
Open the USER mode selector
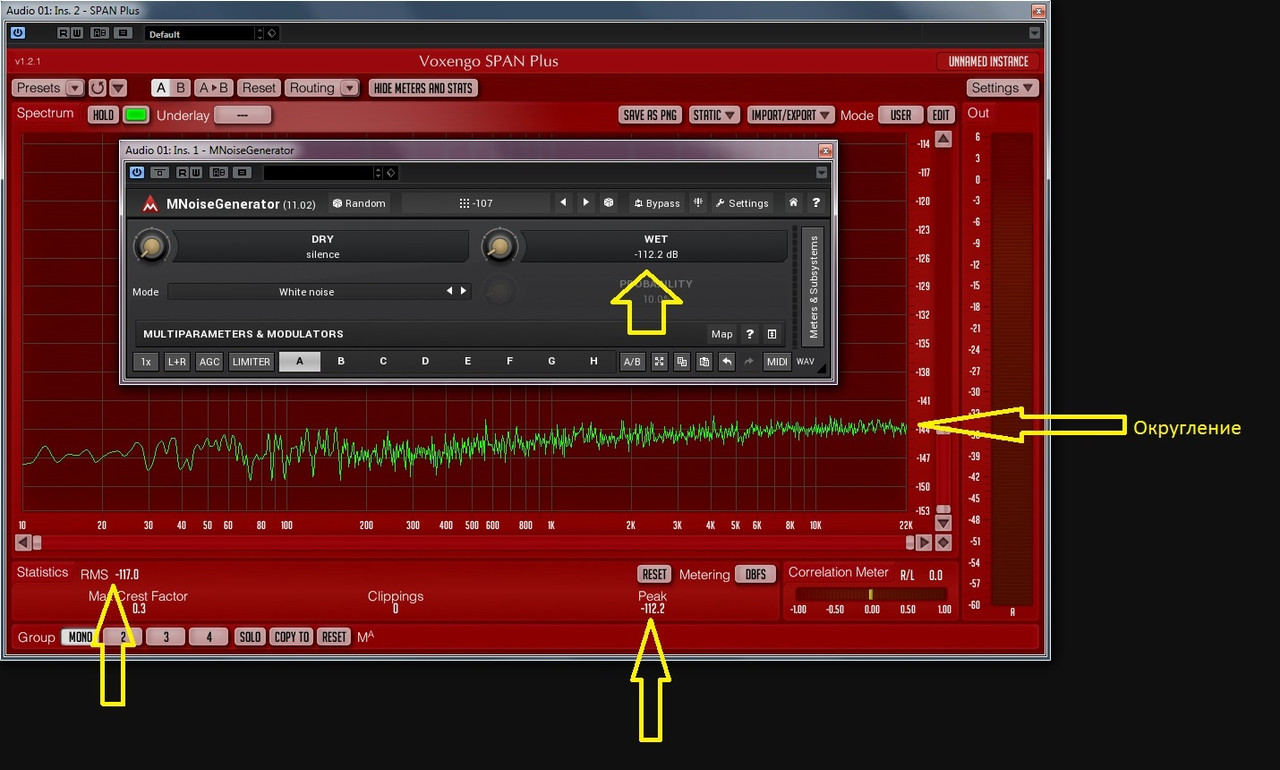coord(901,115)
